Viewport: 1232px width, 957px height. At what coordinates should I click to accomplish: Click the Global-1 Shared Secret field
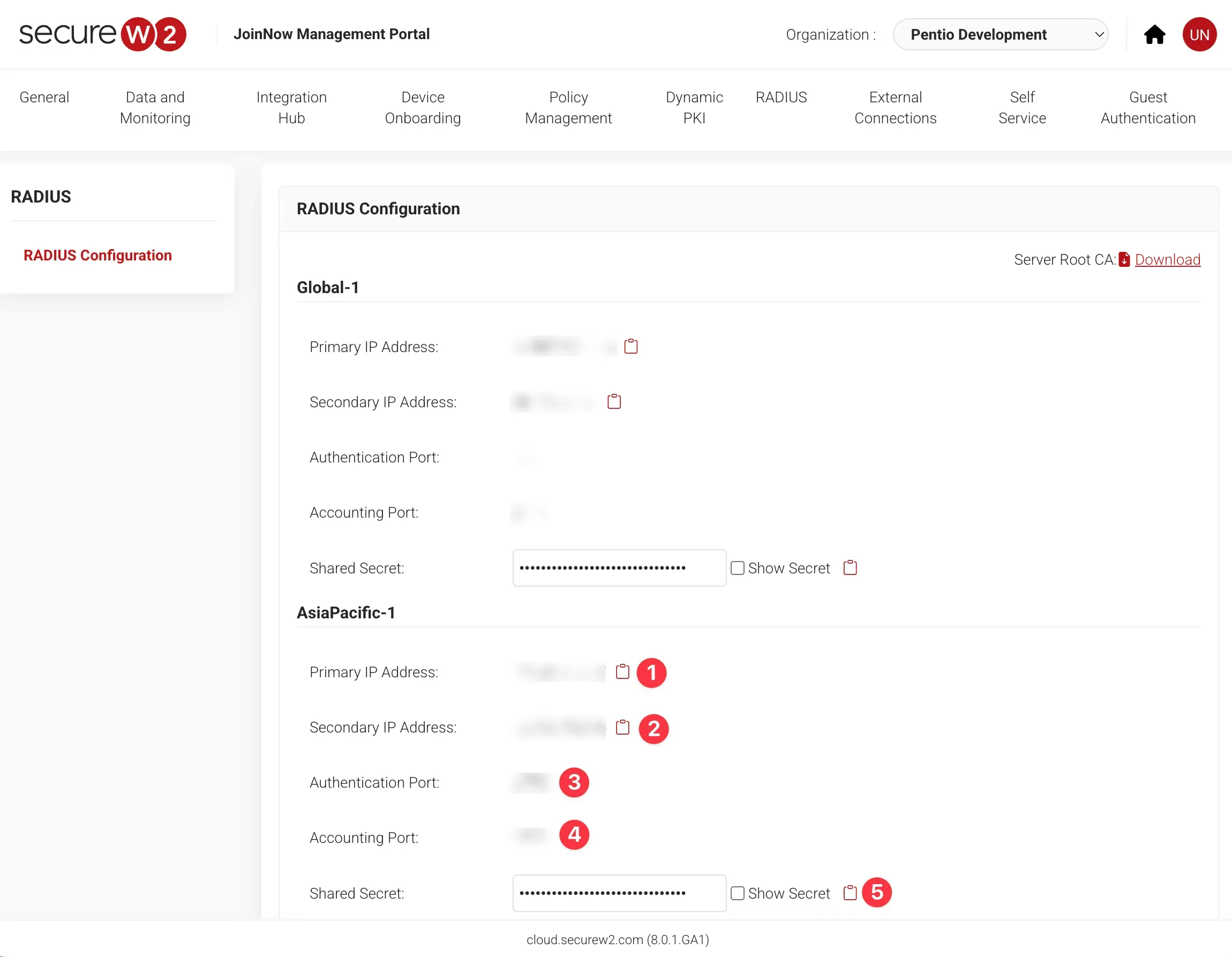(x=619, y=568)
